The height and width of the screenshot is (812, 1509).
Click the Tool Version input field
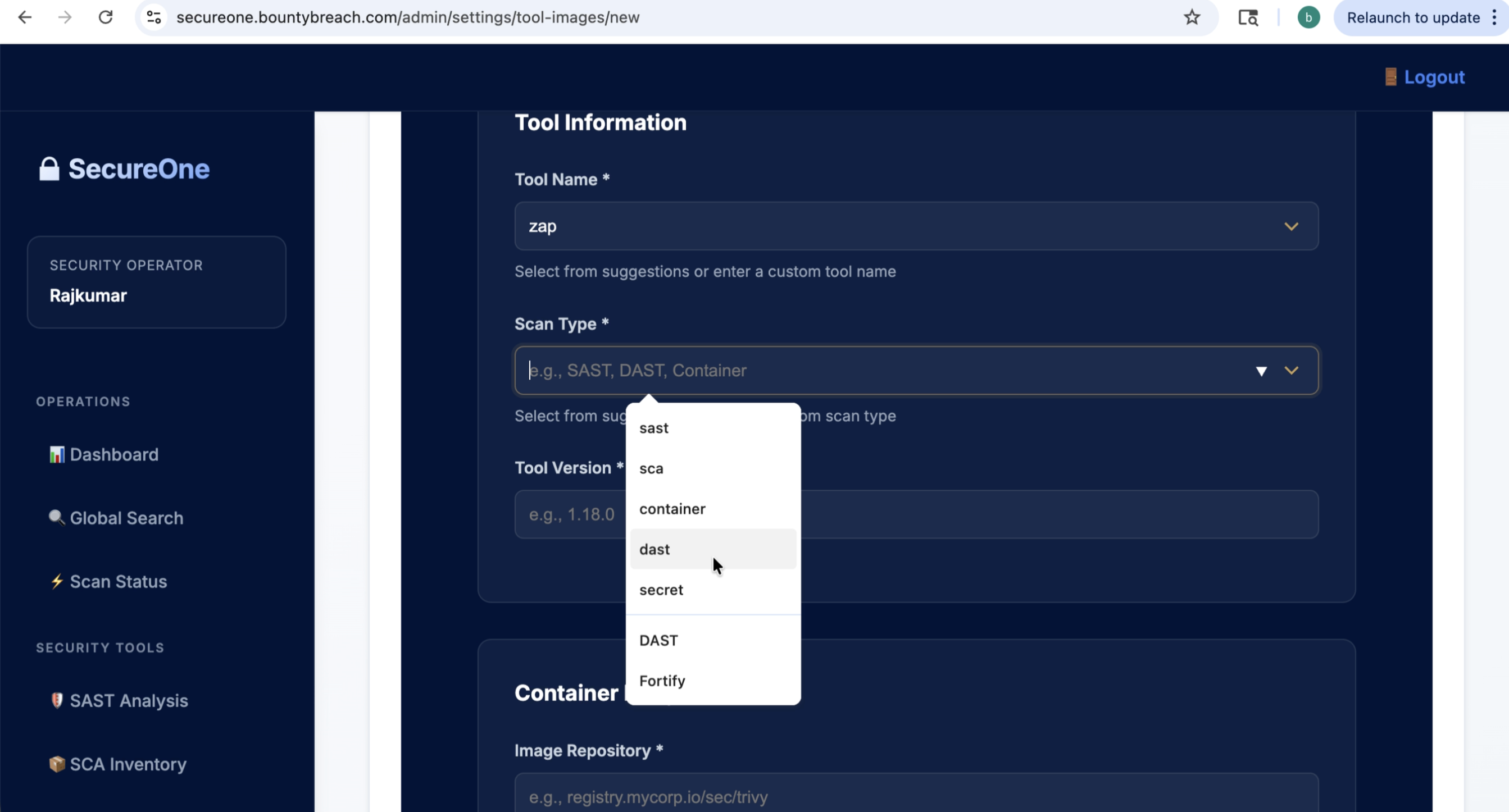(x=916, y=514)
